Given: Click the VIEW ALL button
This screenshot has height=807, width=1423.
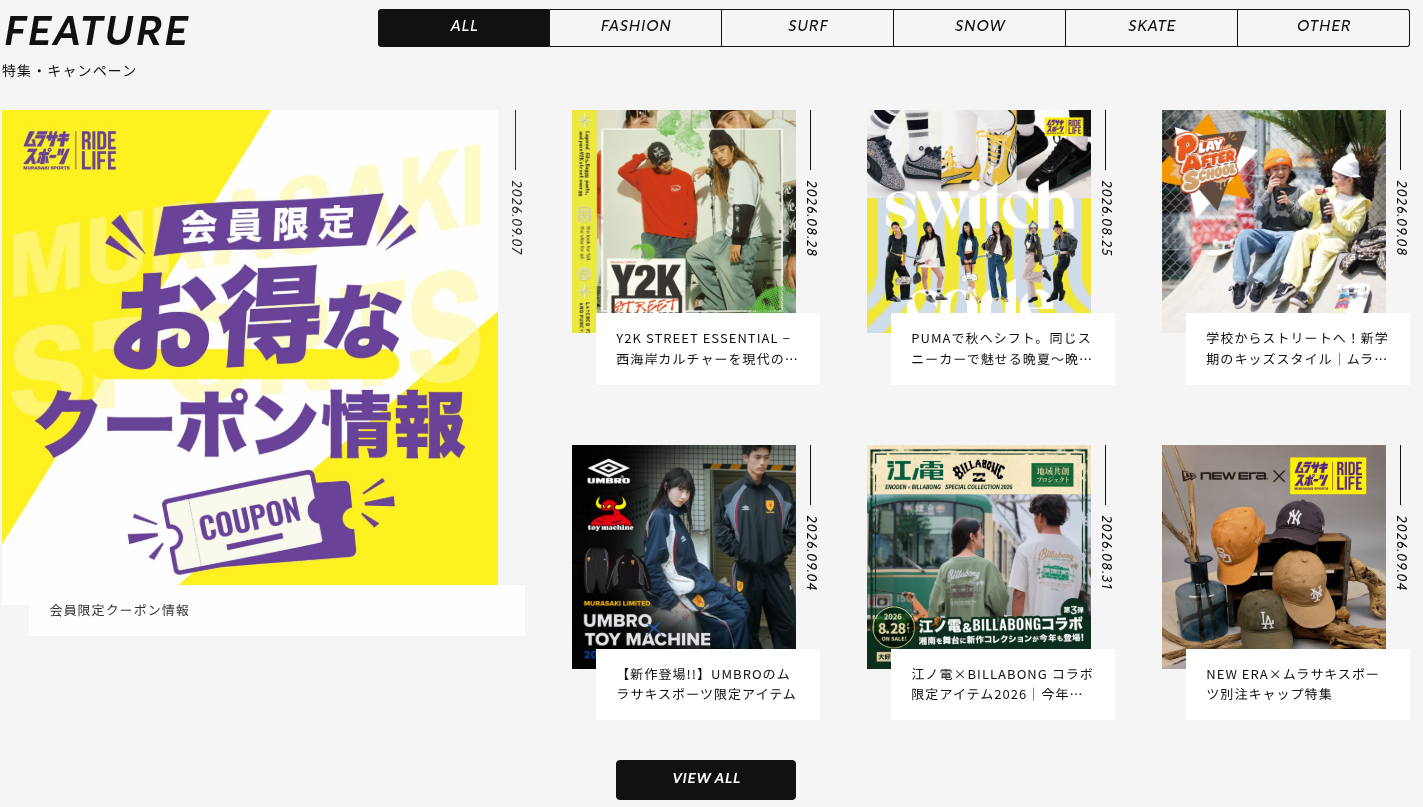Looking at the screenshot, I should [706, 779].
